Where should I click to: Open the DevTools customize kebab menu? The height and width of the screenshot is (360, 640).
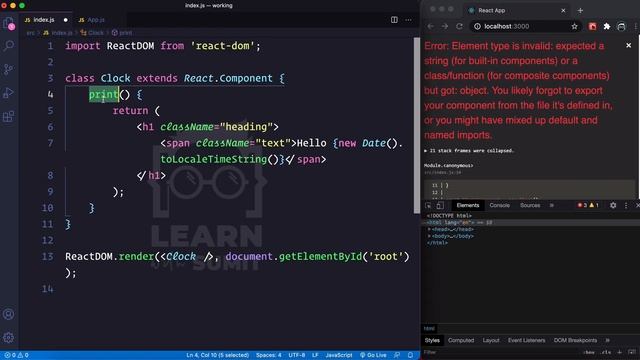[626, 205]
